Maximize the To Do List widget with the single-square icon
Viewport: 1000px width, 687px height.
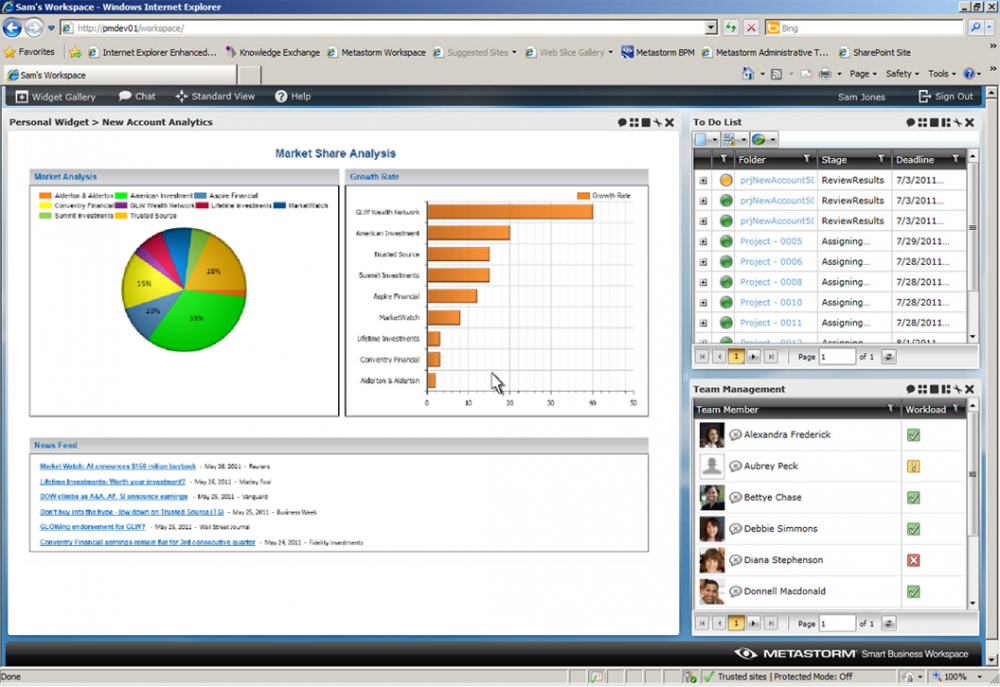[934, 122]
